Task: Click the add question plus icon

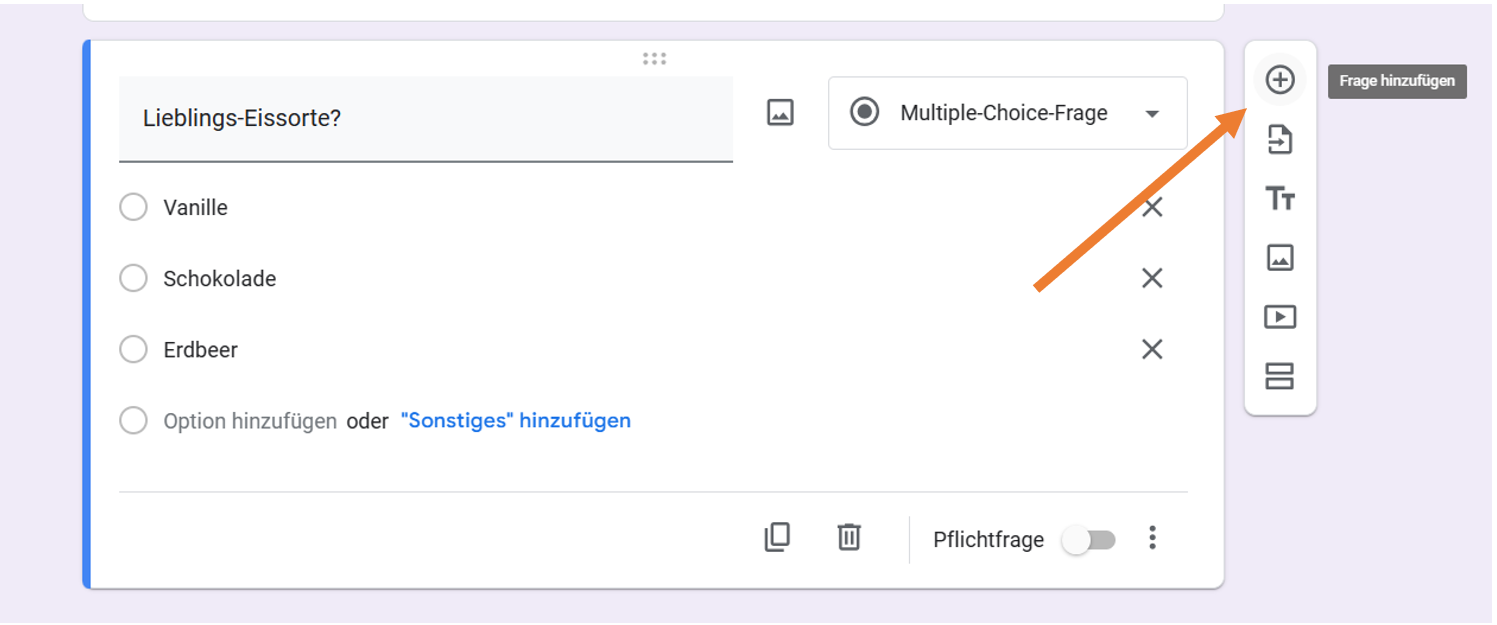Action: coord(1280,80)
